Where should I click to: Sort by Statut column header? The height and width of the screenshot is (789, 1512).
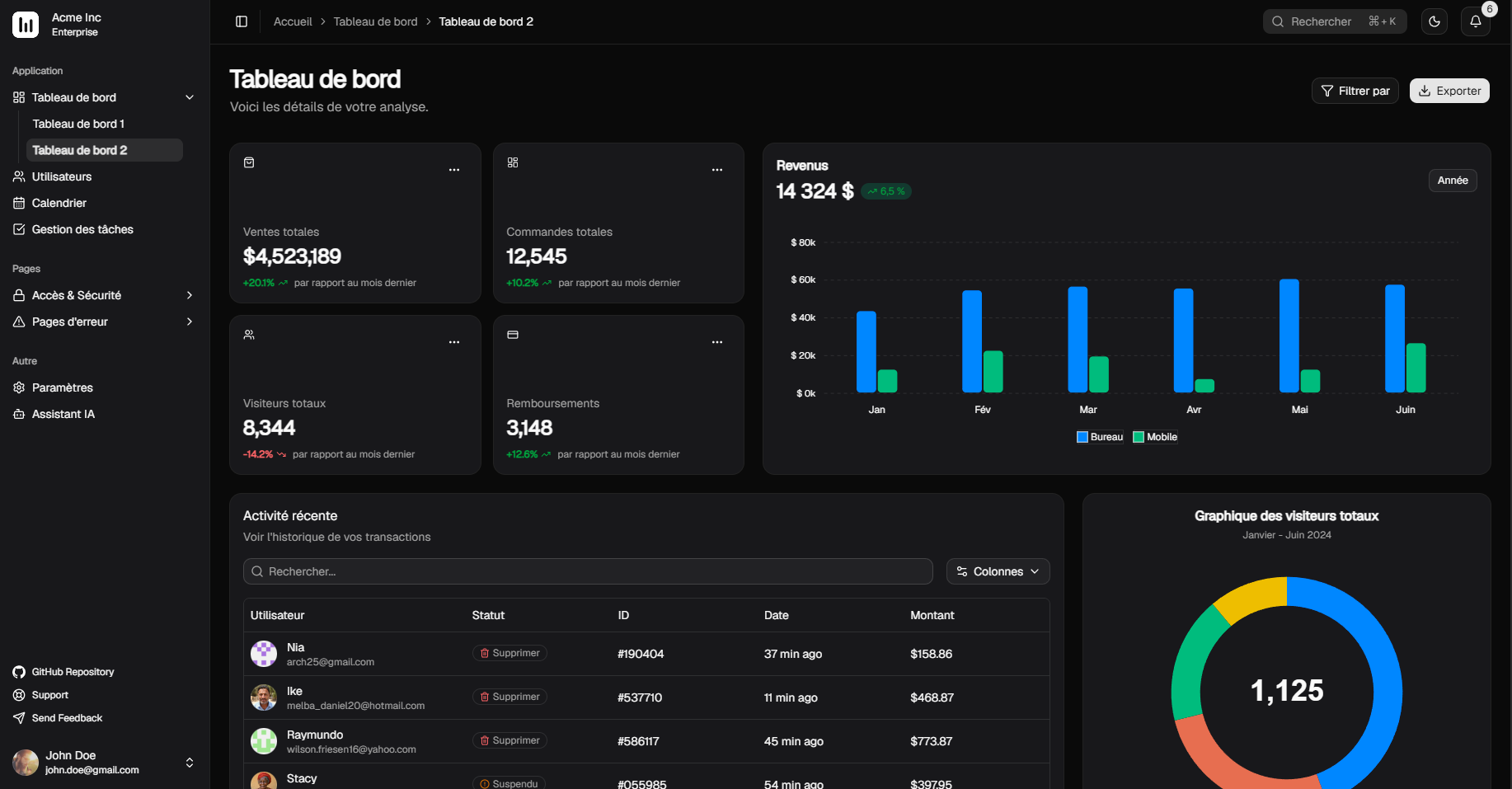[x=488, y=615]
